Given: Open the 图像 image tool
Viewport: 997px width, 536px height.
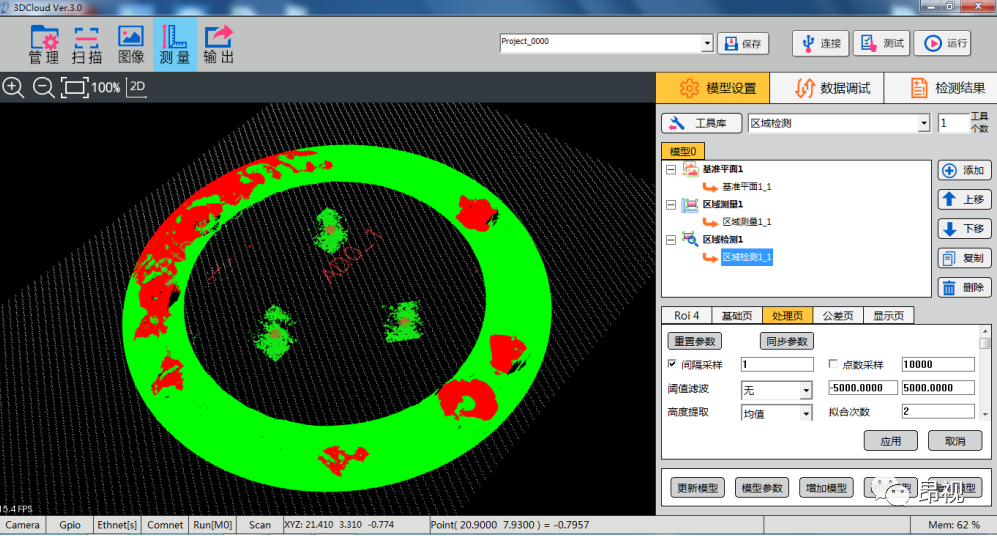Looking at the screenshot, I should click(x=131, y=45).
